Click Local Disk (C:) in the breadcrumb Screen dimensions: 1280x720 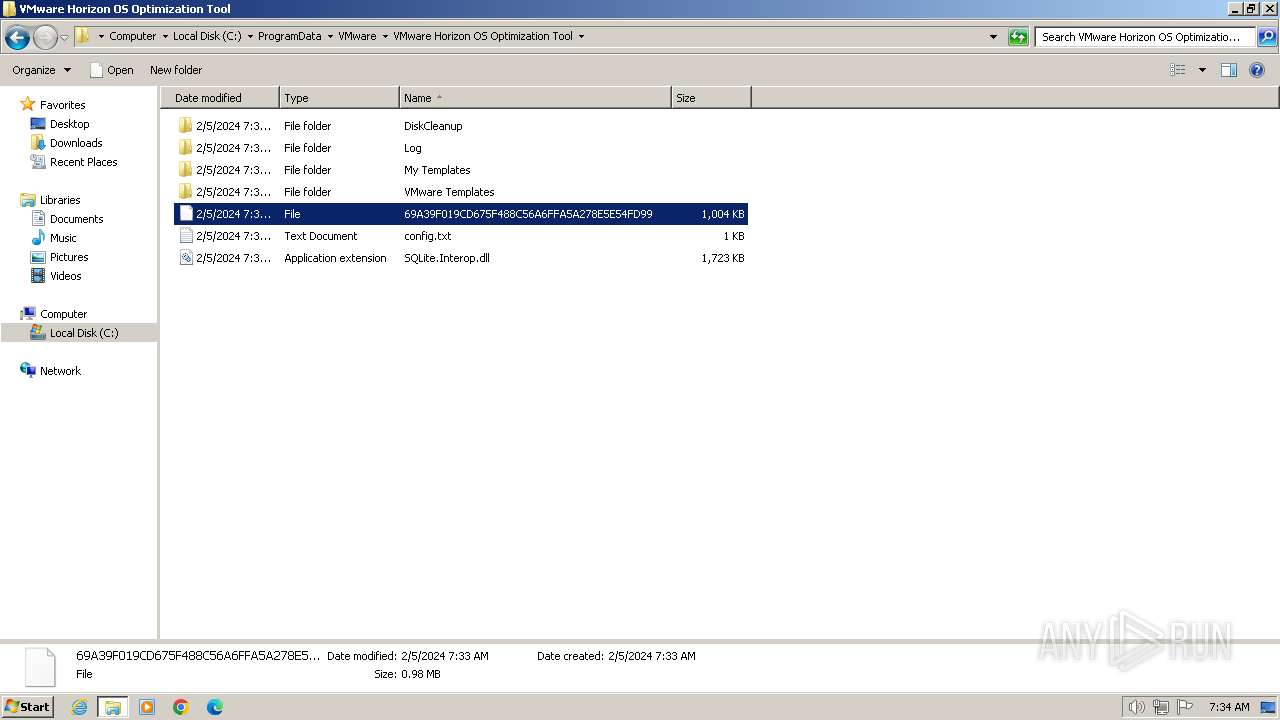207,36
